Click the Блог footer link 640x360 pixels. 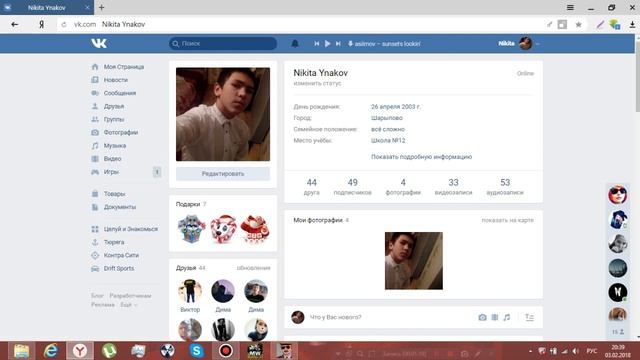[x=97, y=296]
